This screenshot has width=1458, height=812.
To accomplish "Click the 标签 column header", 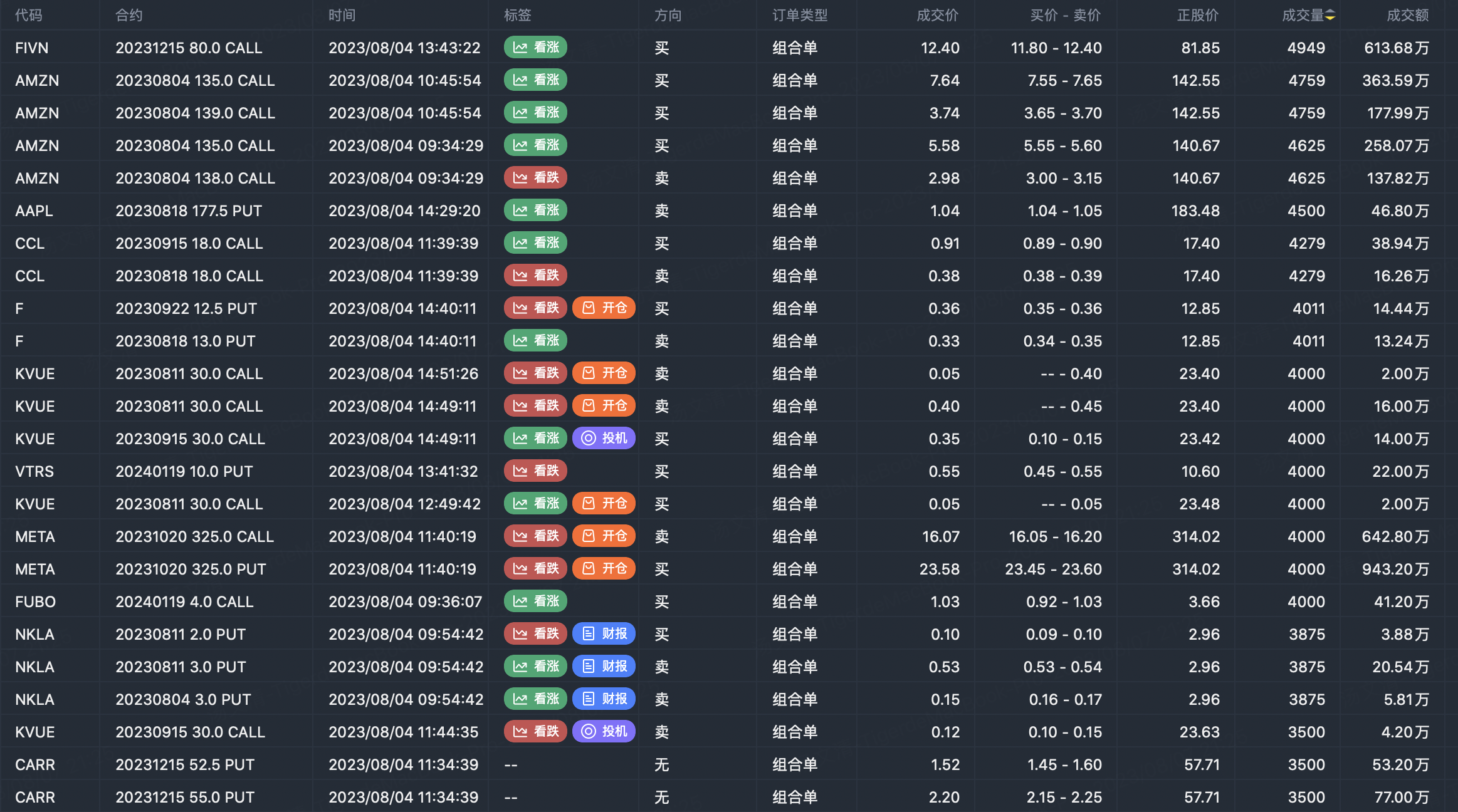I will (517, 16).
